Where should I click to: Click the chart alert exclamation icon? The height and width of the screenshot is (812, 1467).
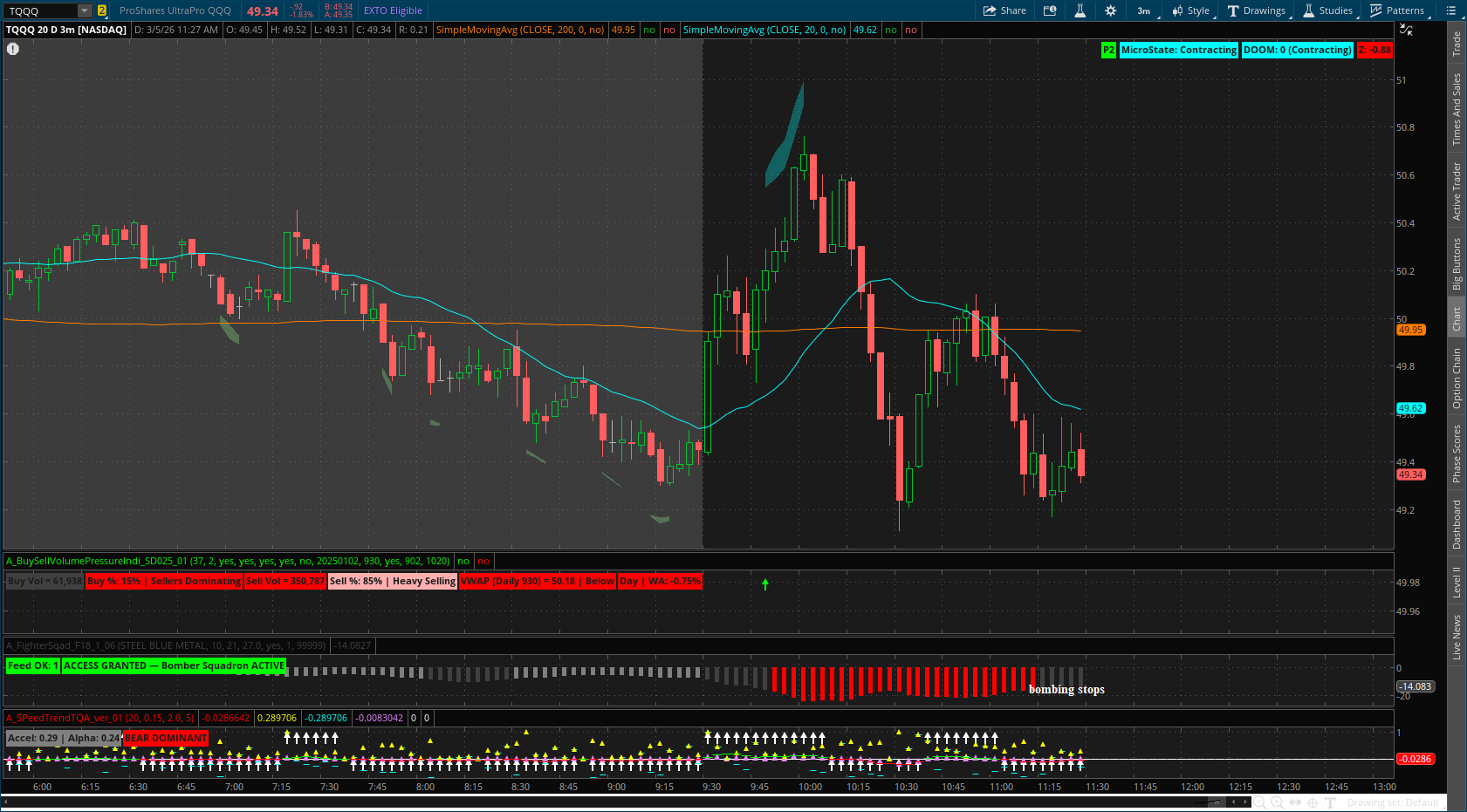(13, 49)
